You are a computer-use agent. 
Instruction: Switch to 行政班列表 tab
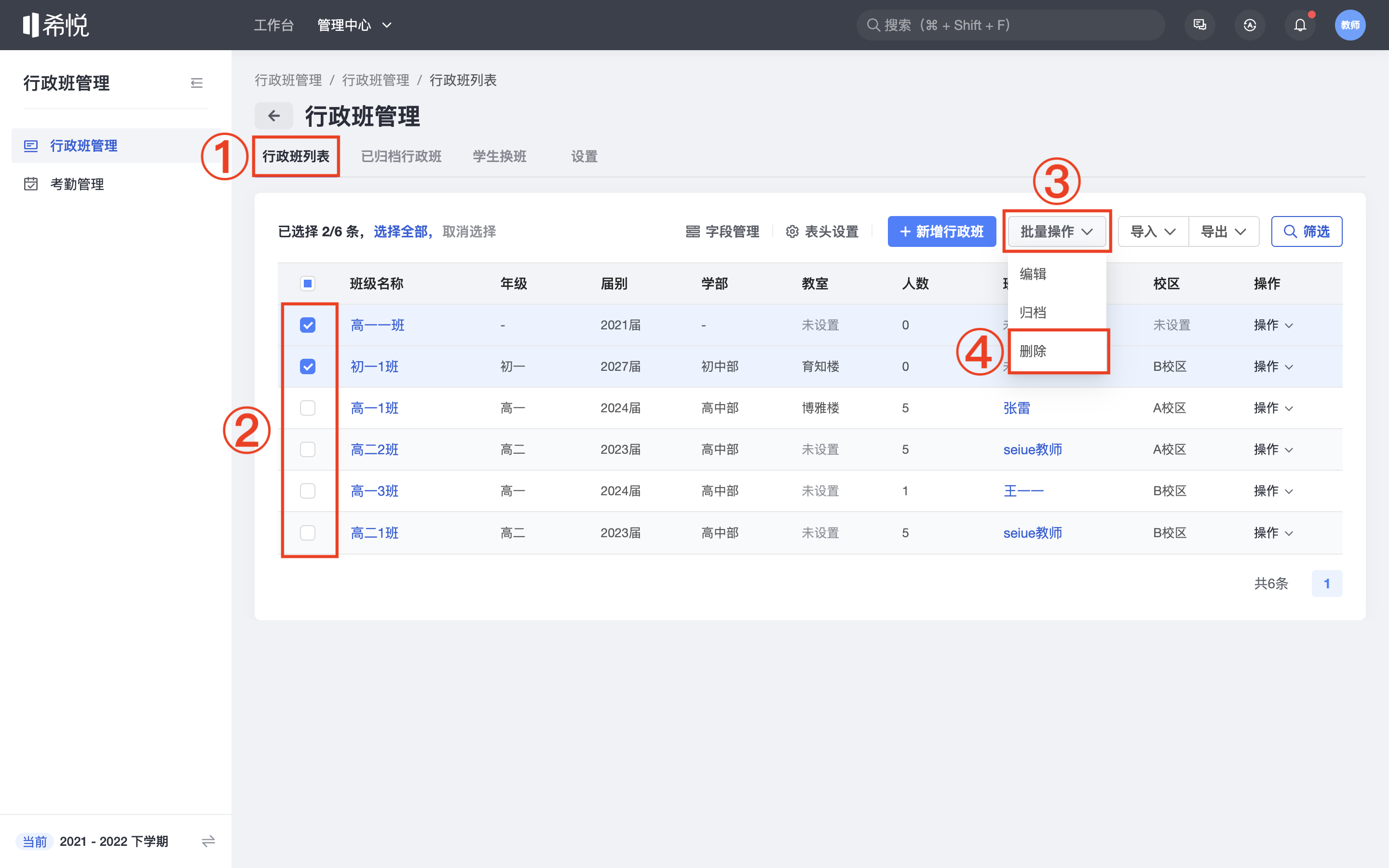coord(296,156)
